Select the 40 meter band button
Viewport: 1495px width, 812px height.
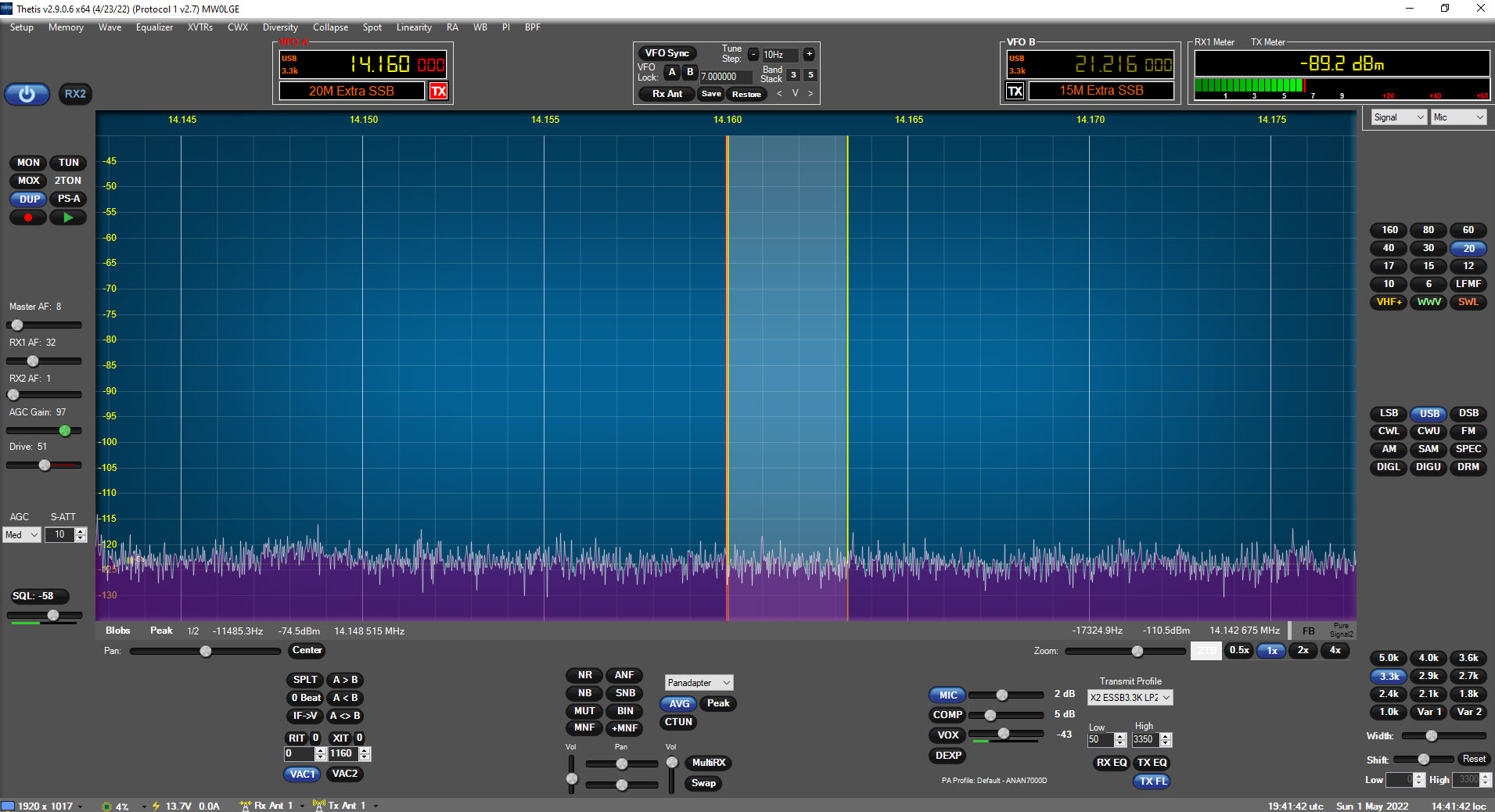pos(1389,248)
